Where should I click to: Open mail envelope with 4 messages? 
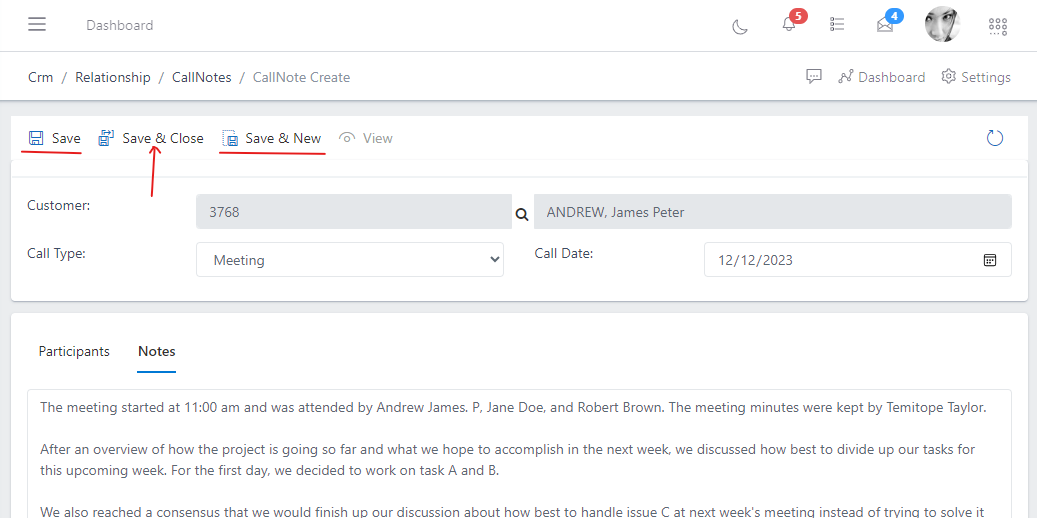[885, 25]
